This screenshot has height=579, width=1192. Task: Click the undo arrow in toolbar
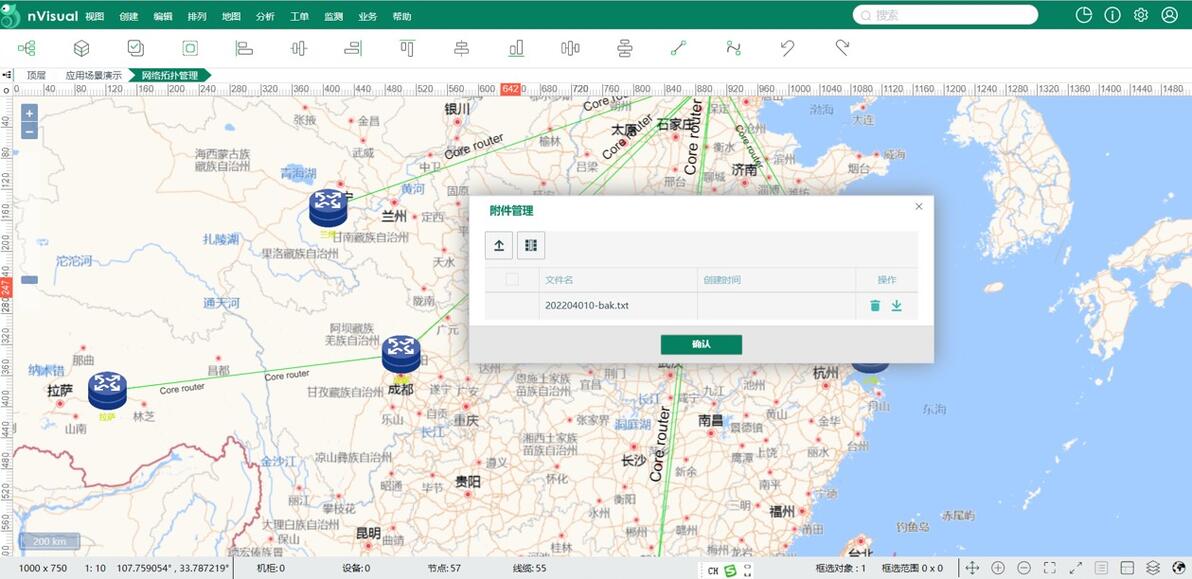click(788, 48)
